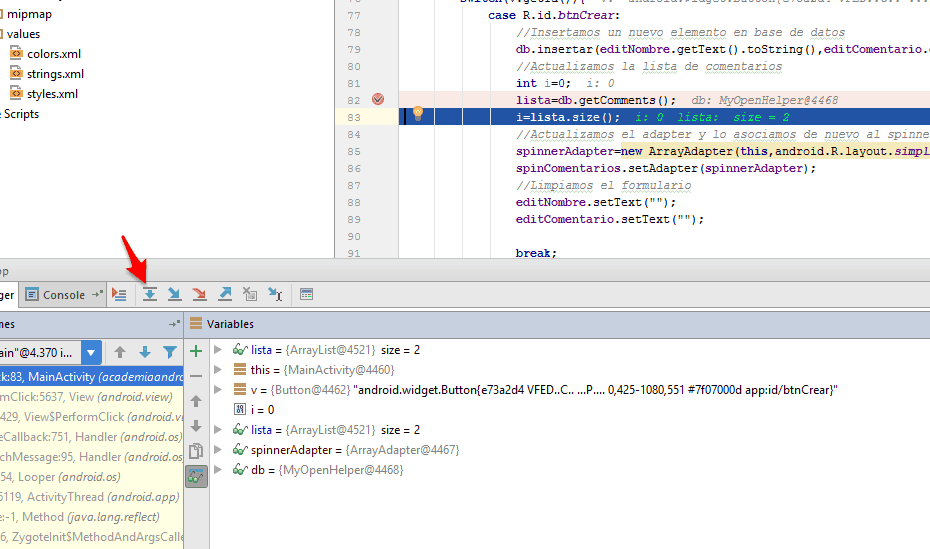The height and width of the screenshot is (549, 930).
Task: Expand the first lista ArrayList variable
Action: 218,350
